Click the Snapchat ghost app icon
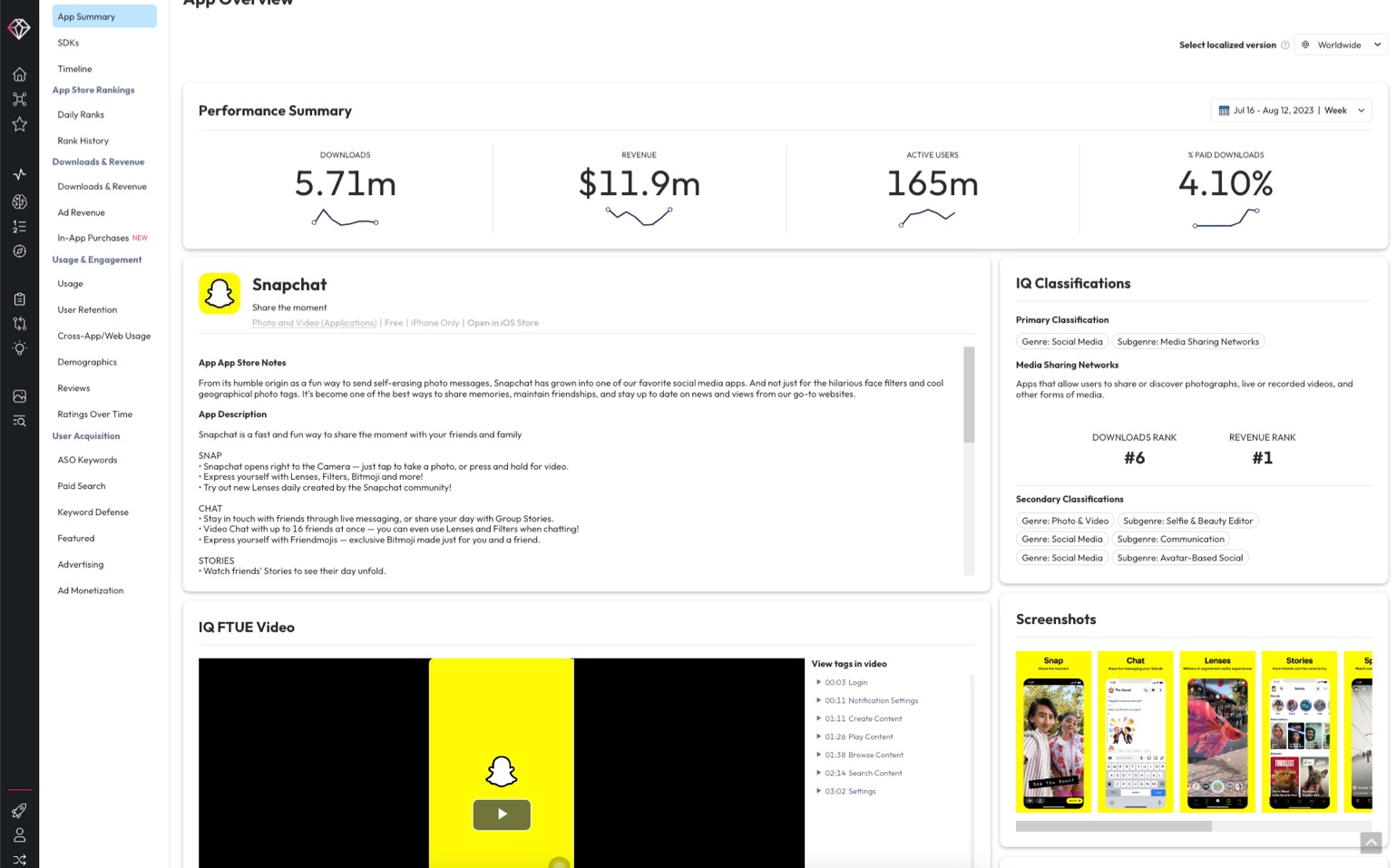This screenshot has height=868, width=1397. click(220, 294)
